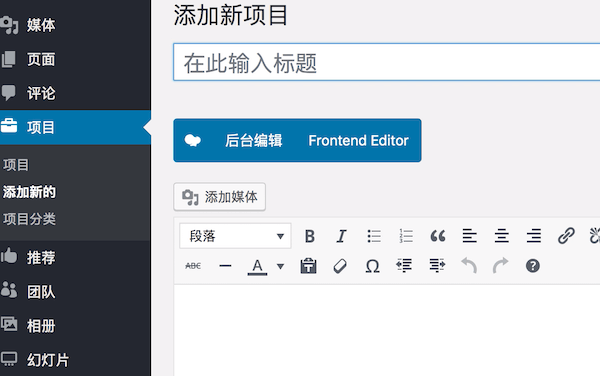This screenshot has height=376, width=600.
Task: Decrease the paragraph indent
Action: click(404, 265)
